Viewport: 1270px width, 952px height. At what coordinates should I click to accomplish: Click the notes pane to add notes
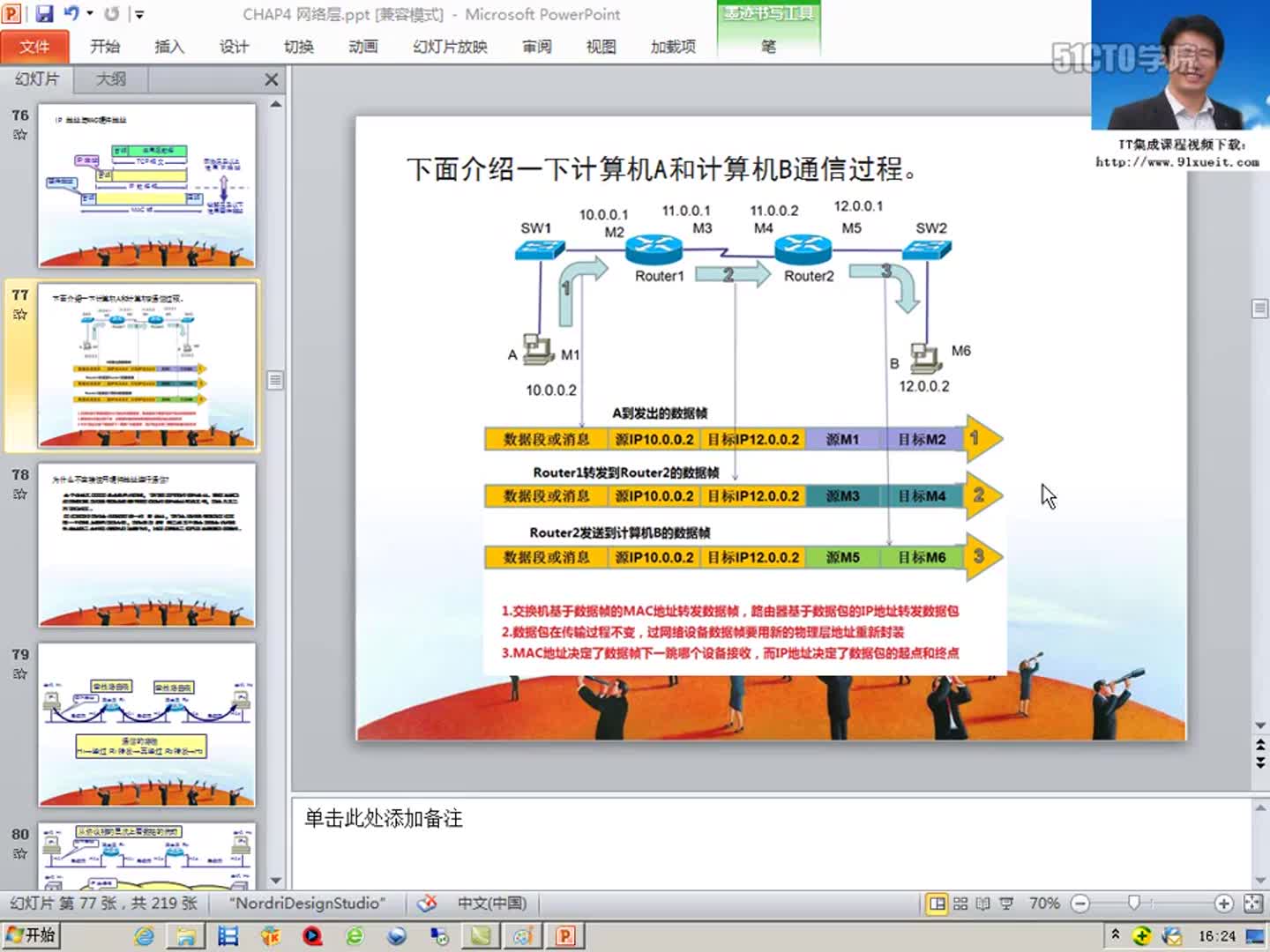click(771, 843)
